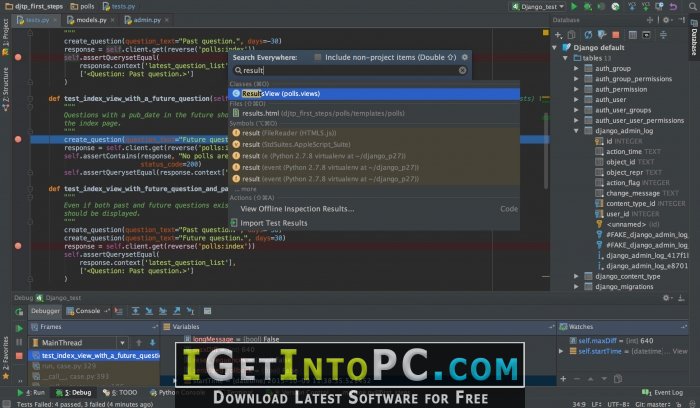Clear the search field with X icon
The width and height of the screenshot is (700, 408).
pos(462,70)
